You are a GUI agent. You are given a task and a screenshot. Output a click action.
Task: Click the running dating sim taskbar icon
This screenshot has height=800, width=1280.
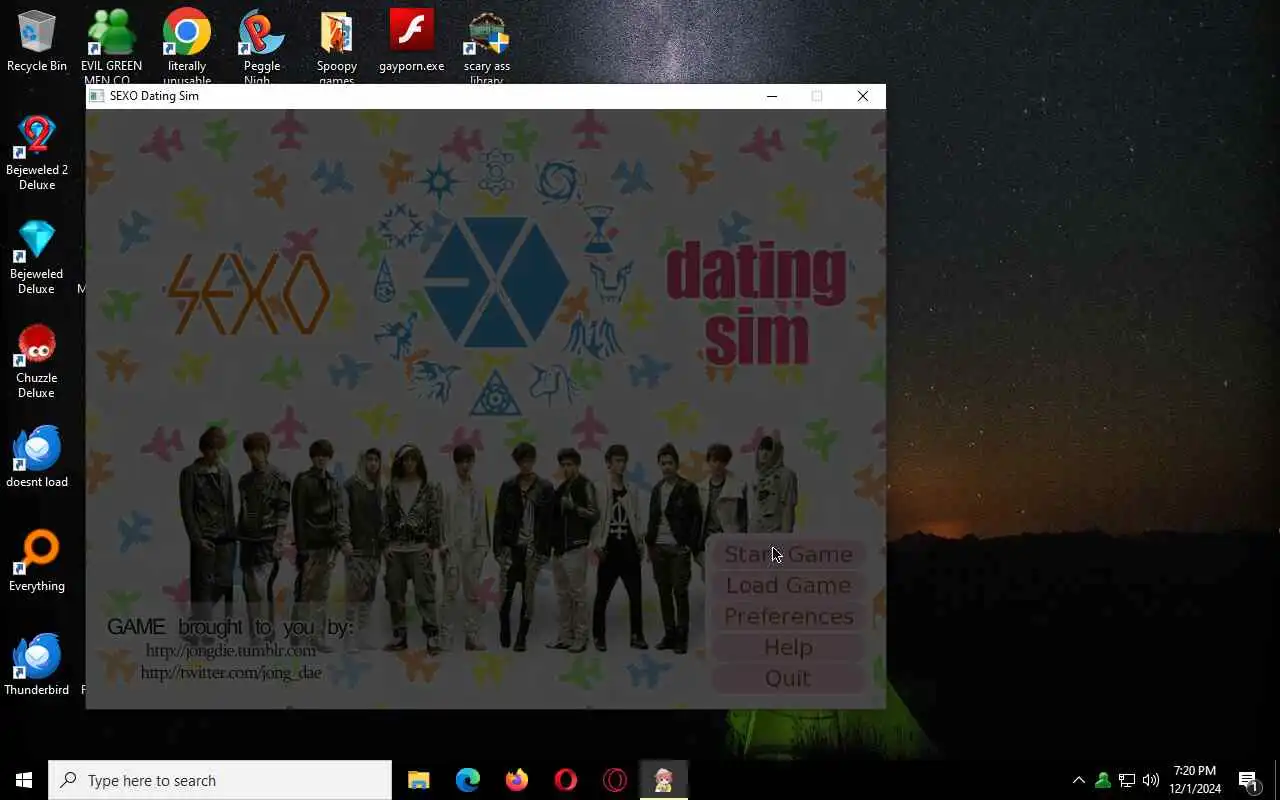pos(663,780)
